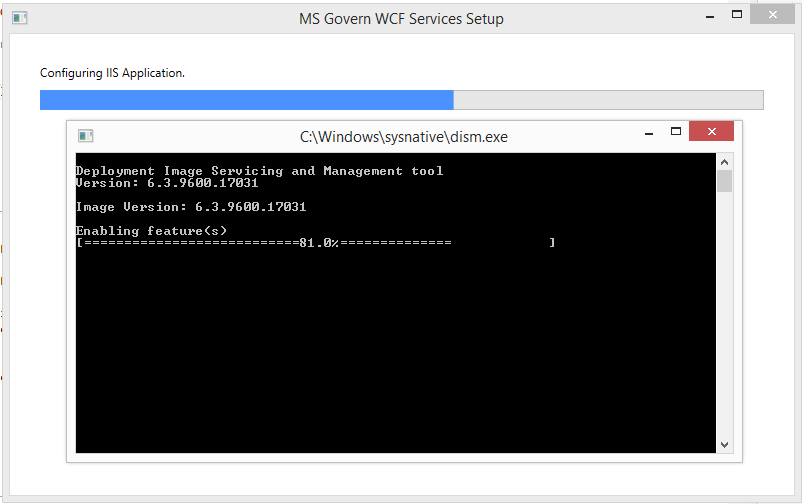Maximize the MS Govern WCF Services Setup window
The height and width of the screenshot is (504, 802).
click(x=737, y=14)
